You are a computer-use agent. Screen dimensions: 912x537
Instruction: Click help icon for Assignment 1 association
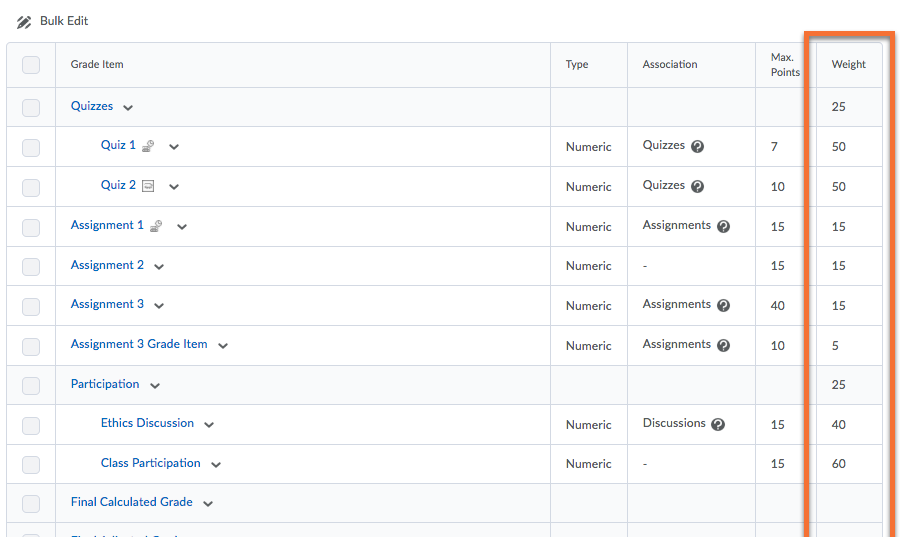coord(724,226)
